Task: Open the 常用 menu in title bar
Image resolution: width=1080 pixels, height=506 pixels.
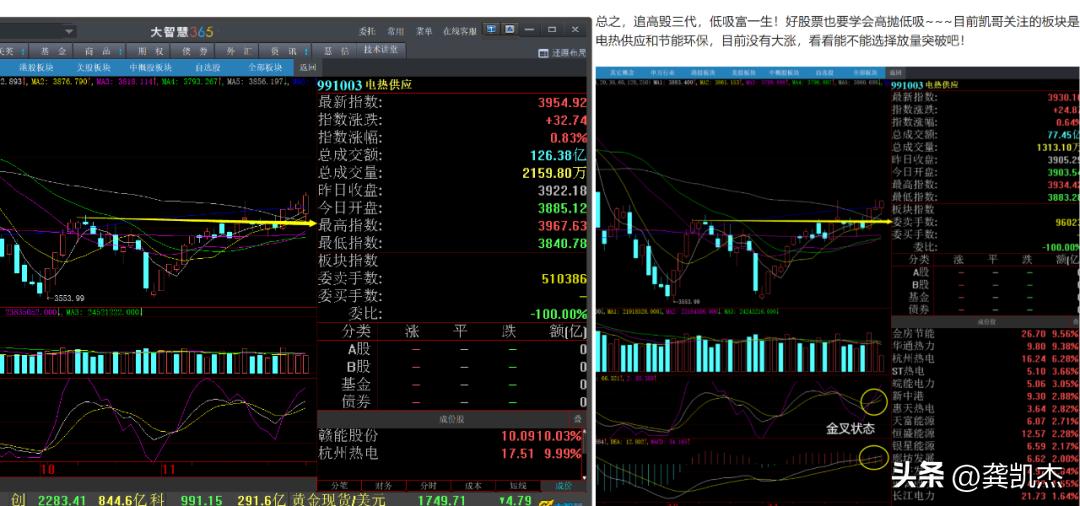Action: click(395, 31)
